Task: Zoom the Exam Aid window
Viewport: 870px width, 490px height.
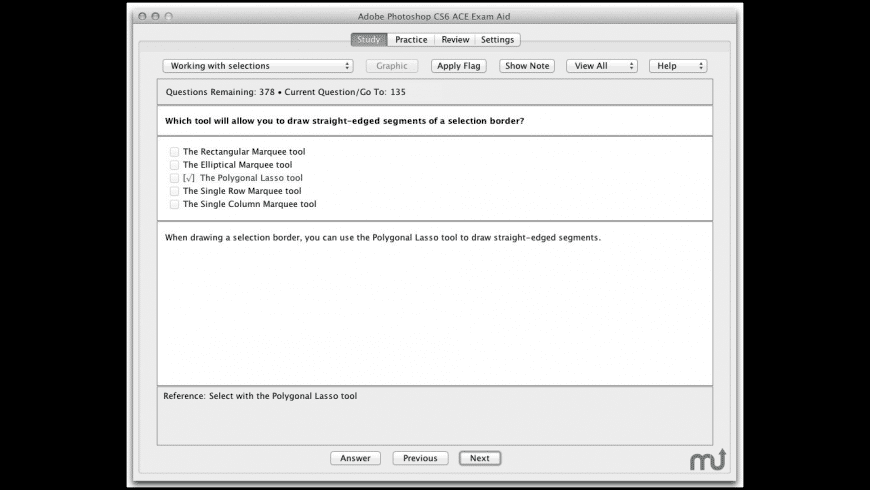Action: [x=169, y=16]
